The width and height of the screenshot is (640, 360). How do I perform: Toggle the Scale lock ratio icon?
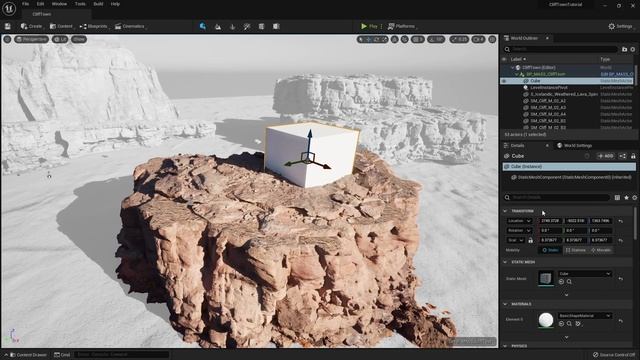point(530,240)
